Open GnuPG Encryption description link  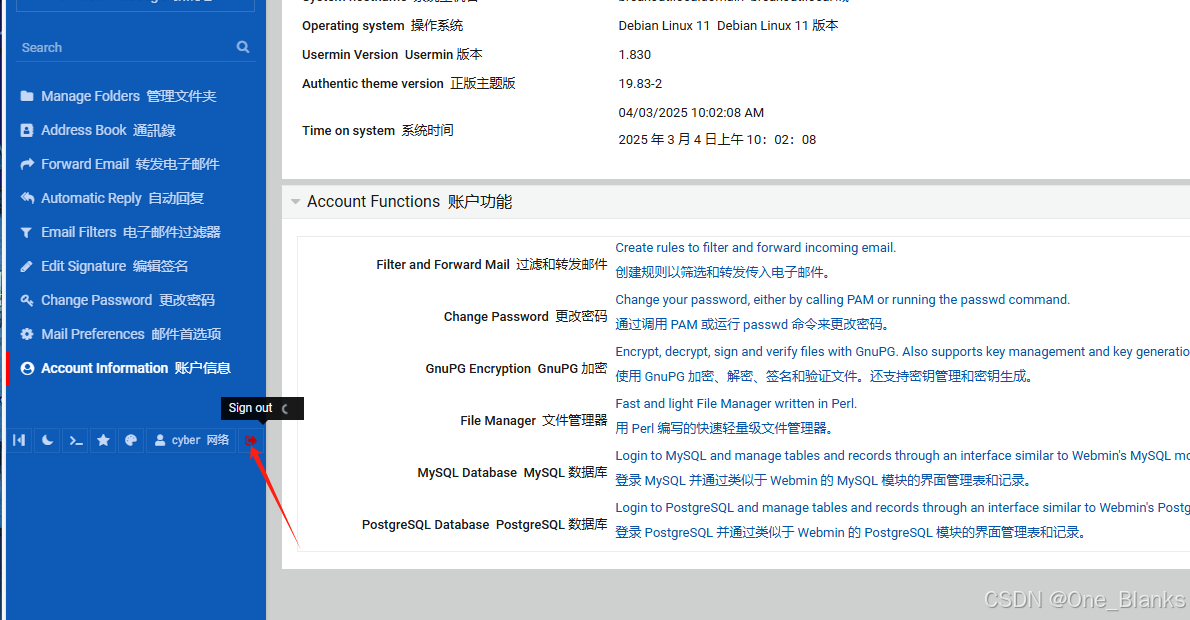click(x=902, y=352)
